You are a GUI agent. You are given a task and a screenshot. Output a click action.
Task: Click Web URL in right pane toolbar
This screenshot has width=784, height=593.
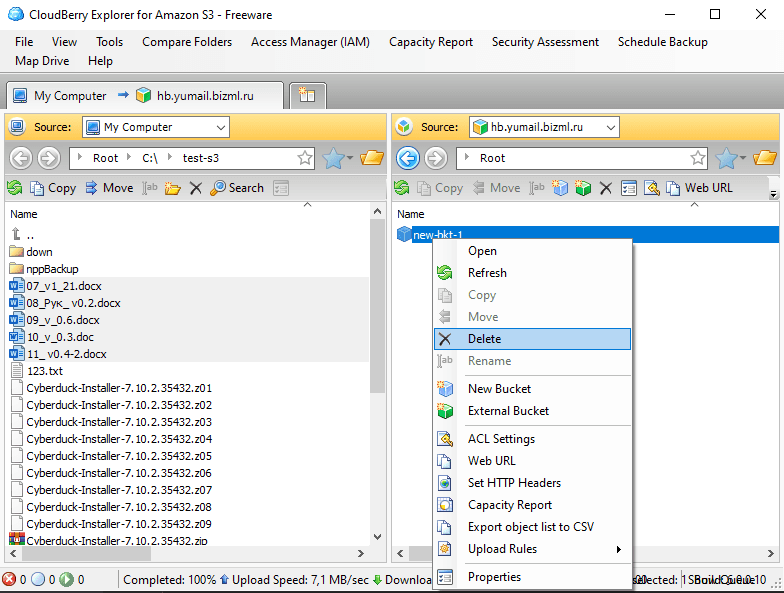tap(700, 188)
